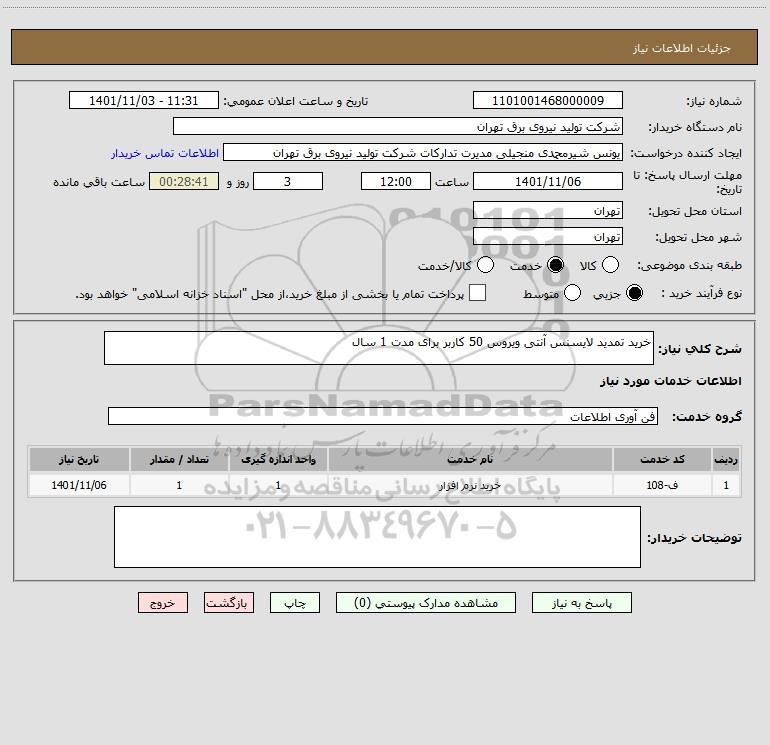Click the تاریخ نیاز column header
The width and height of the screenshot is (770, 745).
pos(79,459)
